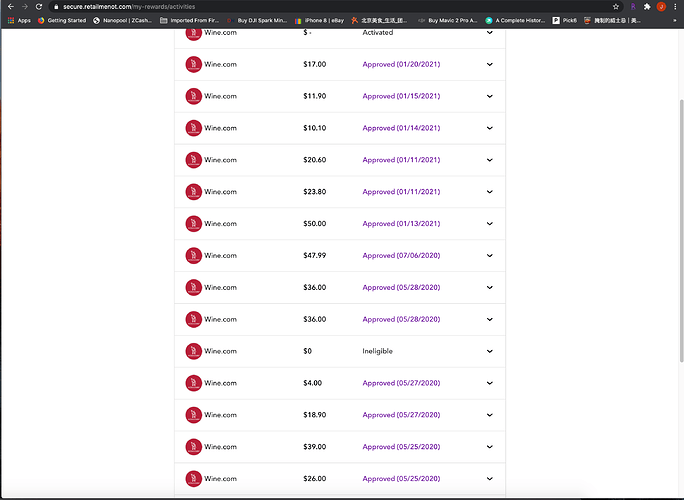Expand the Ineligible $0 Wine.com row

click(489, 351)
